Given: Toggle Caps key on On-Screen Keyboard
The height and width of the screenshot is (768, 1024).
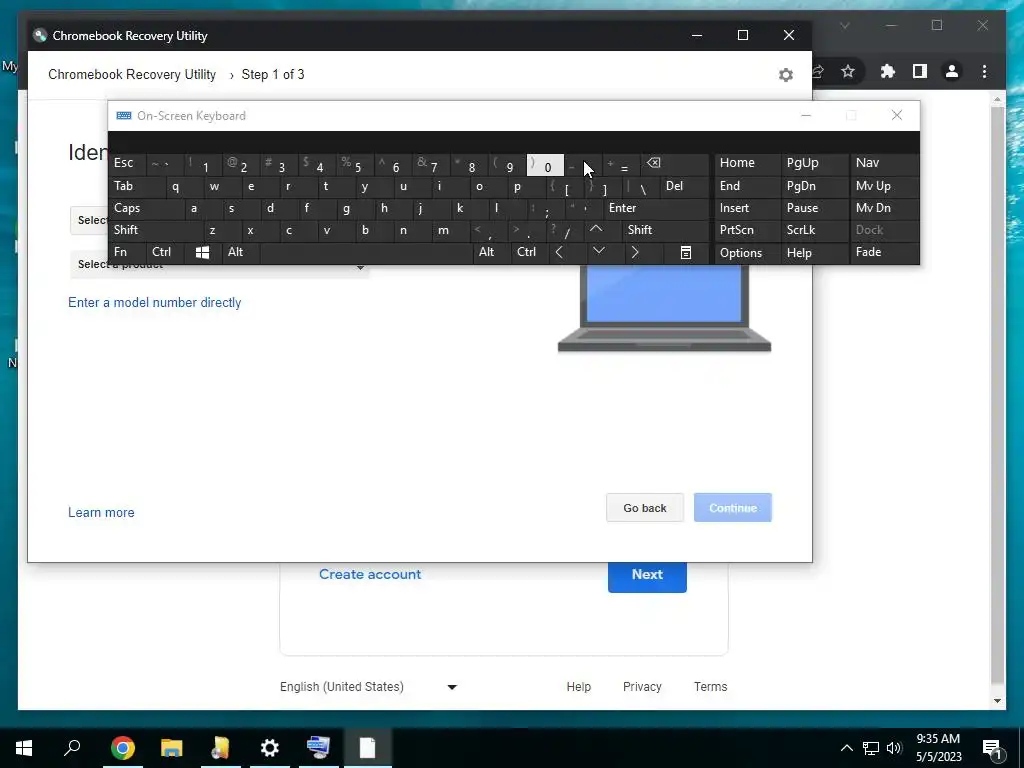Looking at the screenshot, I should pos(146,208).
